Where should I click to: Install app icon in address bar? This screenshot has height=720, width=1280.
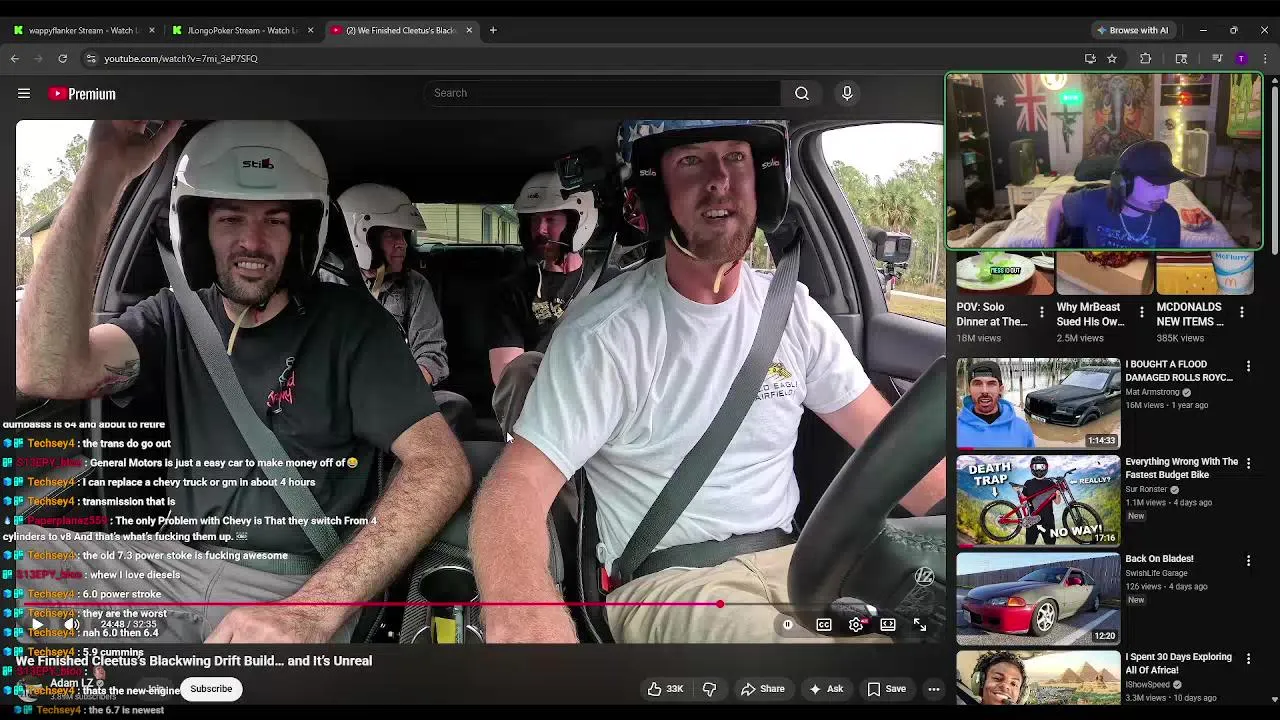(x=1090, y=59)
